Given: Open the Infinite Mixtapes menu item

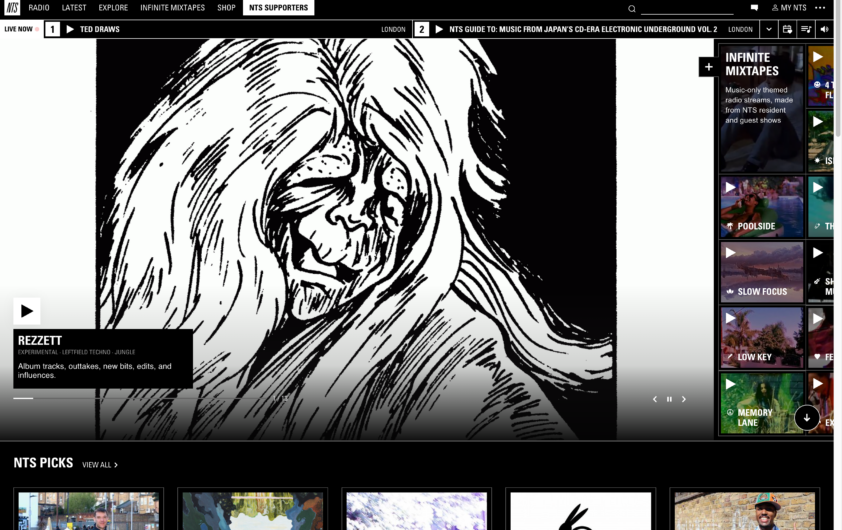Looking at the screenshot, I should 172,8.
